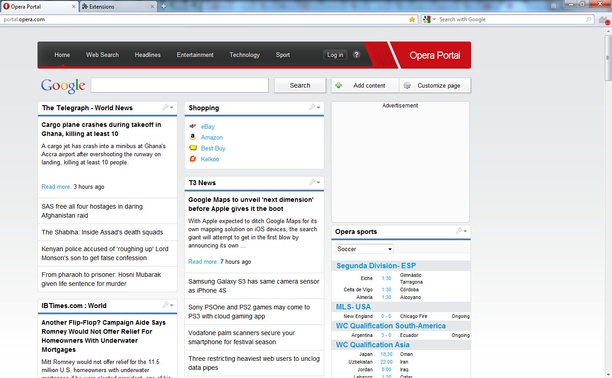Open Hosni Mubarak life sentence article
Screen dimensions: 612x378
[x=101, y=279]
